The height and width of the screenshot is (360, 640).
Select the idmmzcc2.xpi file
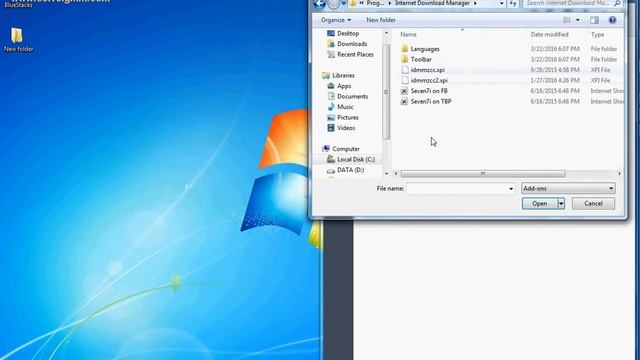click(429, 80)
